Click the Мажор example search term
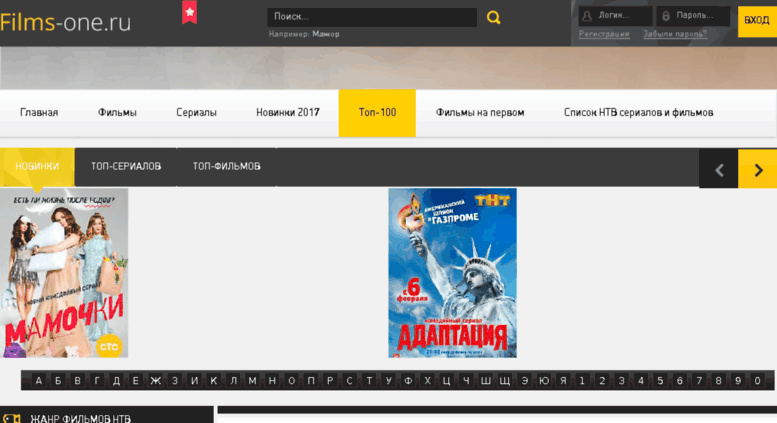777x423 pixels. 326,34
